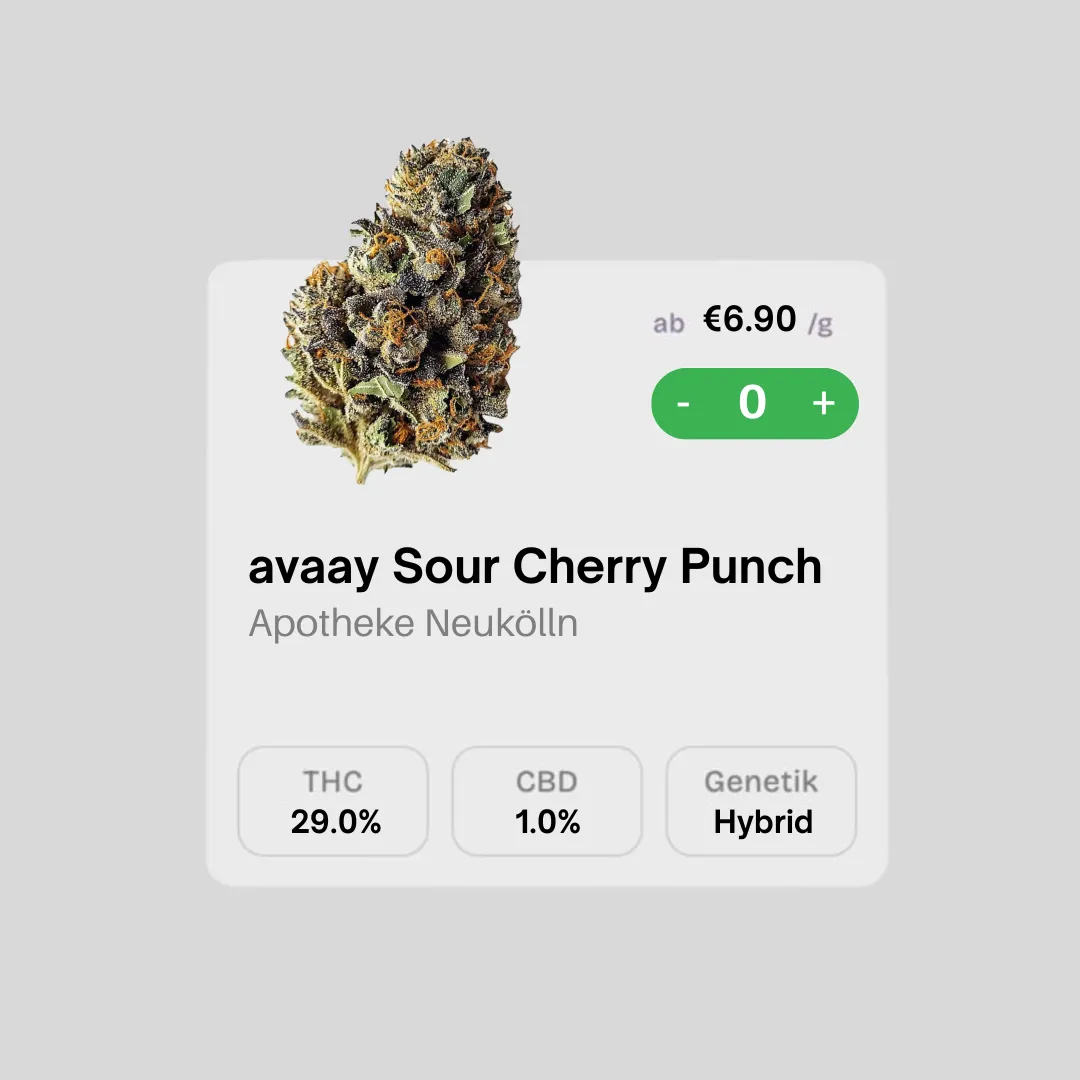The image size is (1080, 1080).
Task: Open the Apotheke Neukölln pharmacy link
Action: coord(413,623)
